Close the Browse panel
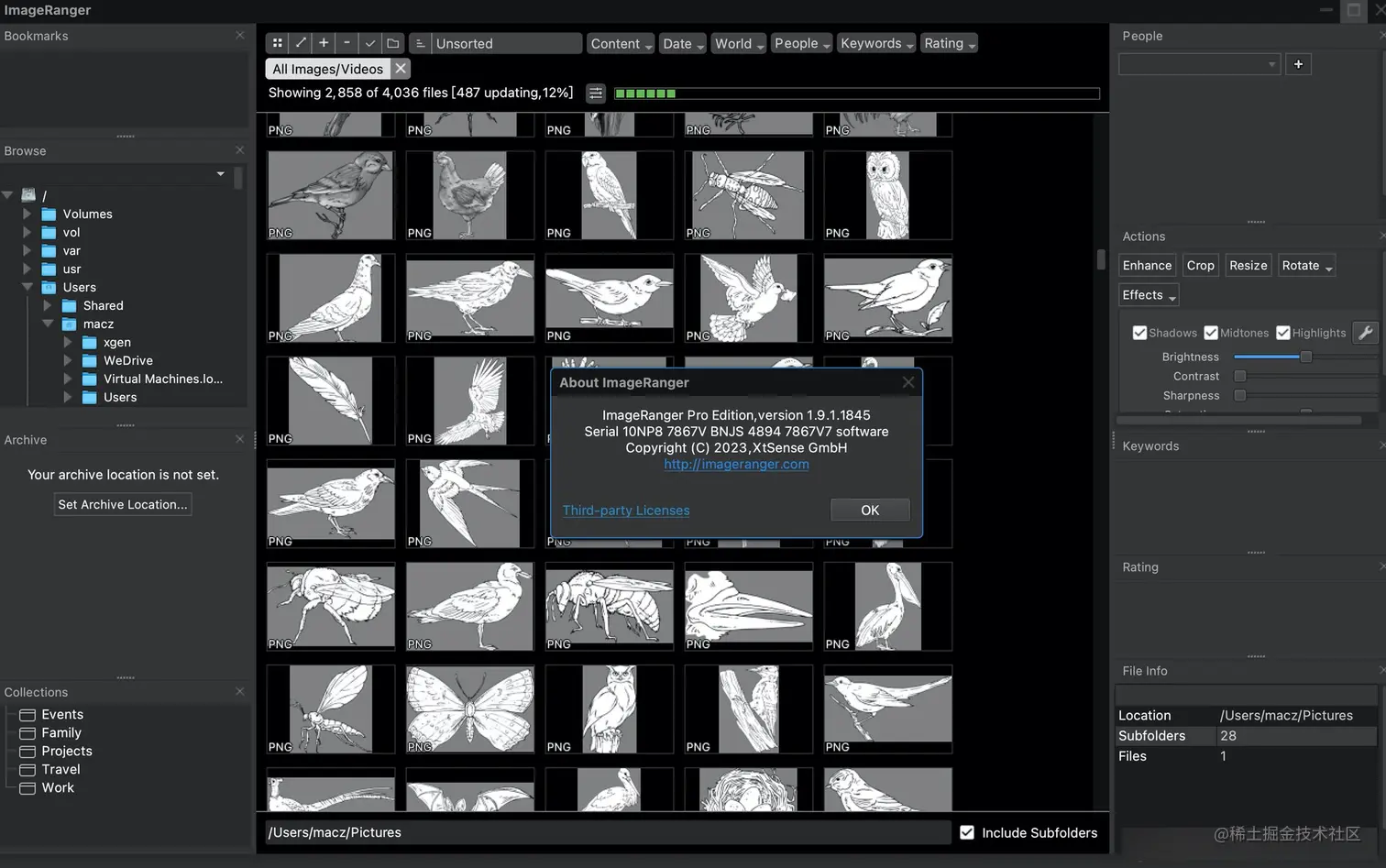Screen dimensions: 1386x868 tap(240, 150)
